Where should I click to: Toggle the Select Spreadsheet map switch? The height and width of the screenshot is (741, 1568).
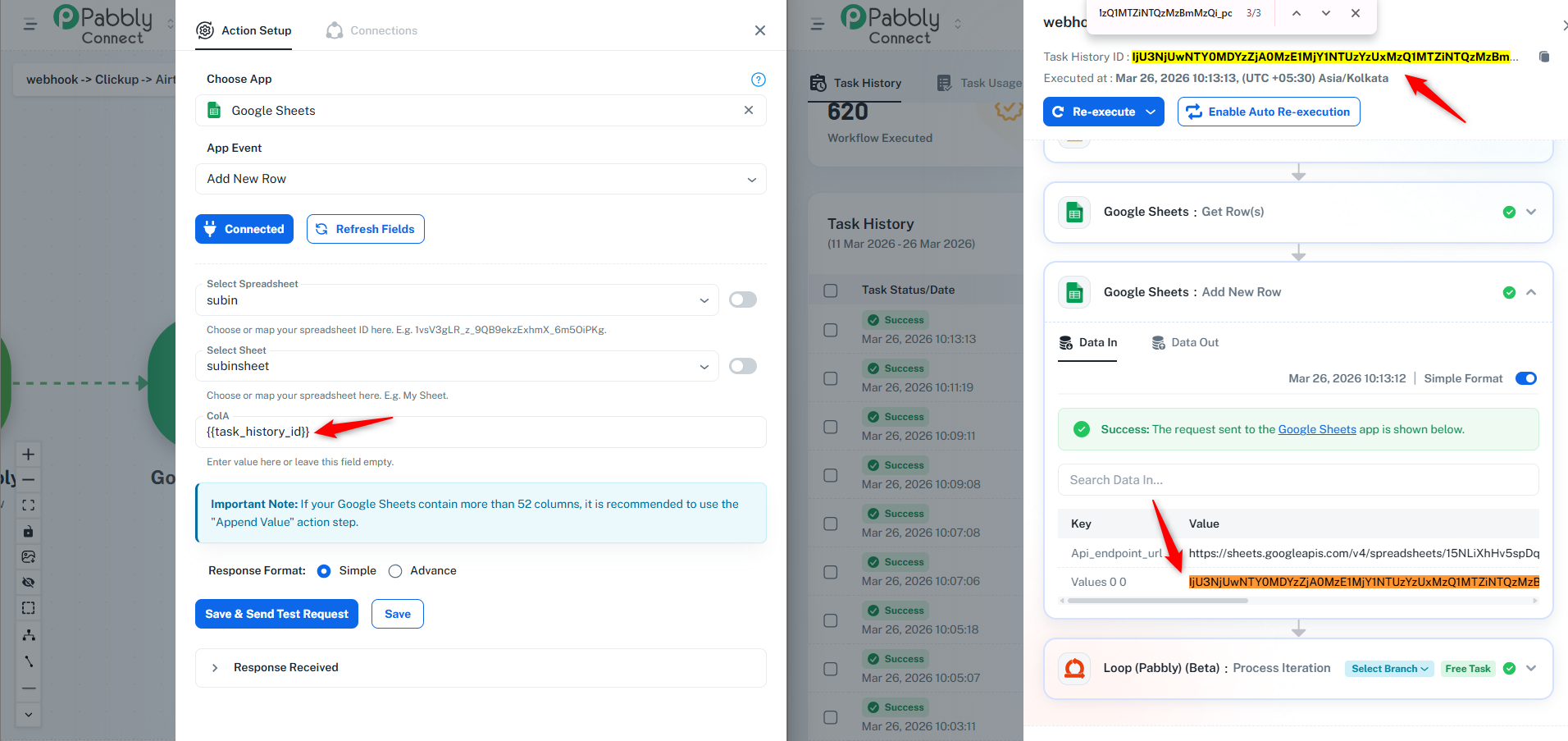pyautogui.click(x=742, y=300)
